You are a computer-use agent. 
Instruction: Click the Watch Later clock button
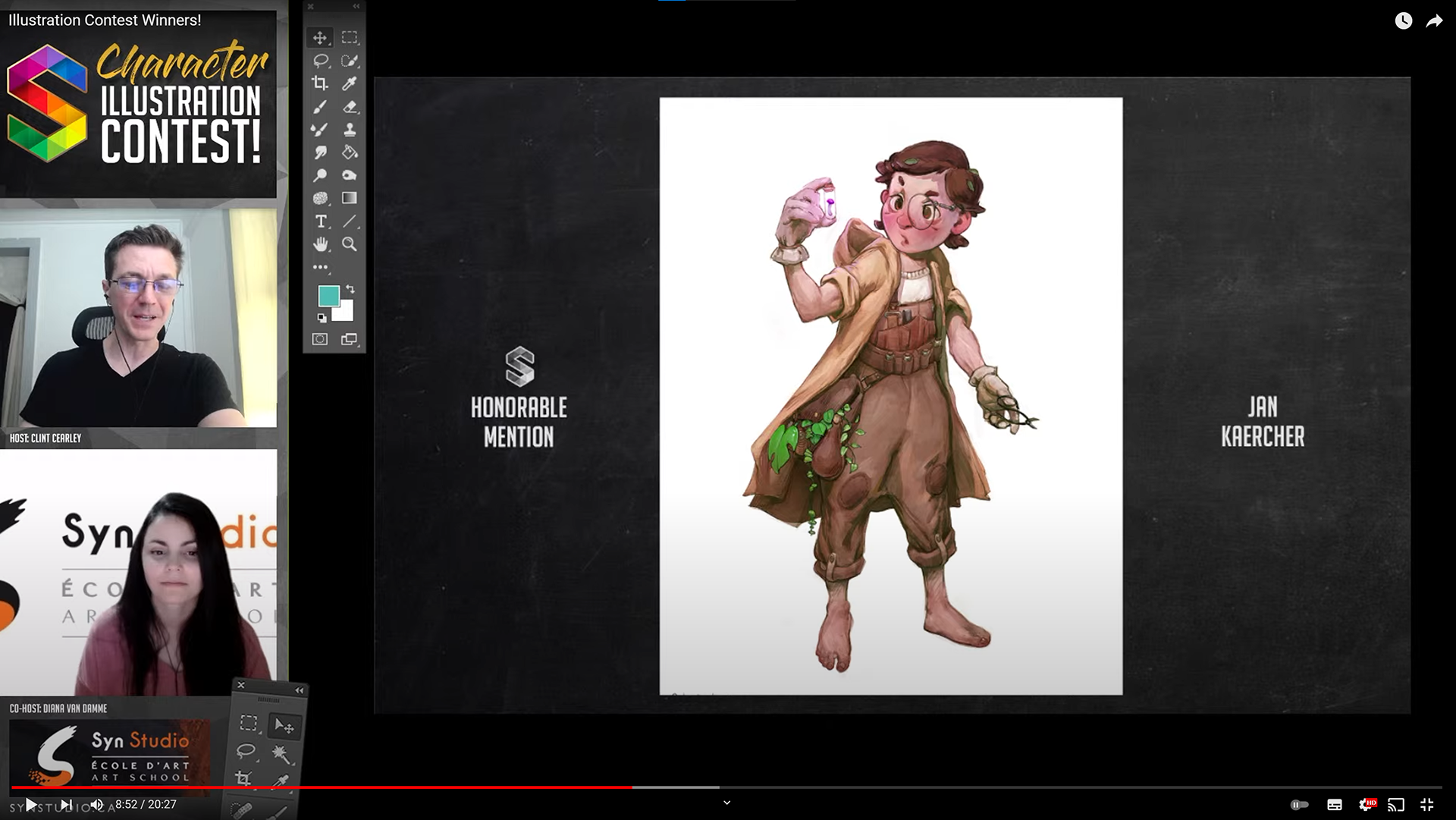tap(1404, 21)
